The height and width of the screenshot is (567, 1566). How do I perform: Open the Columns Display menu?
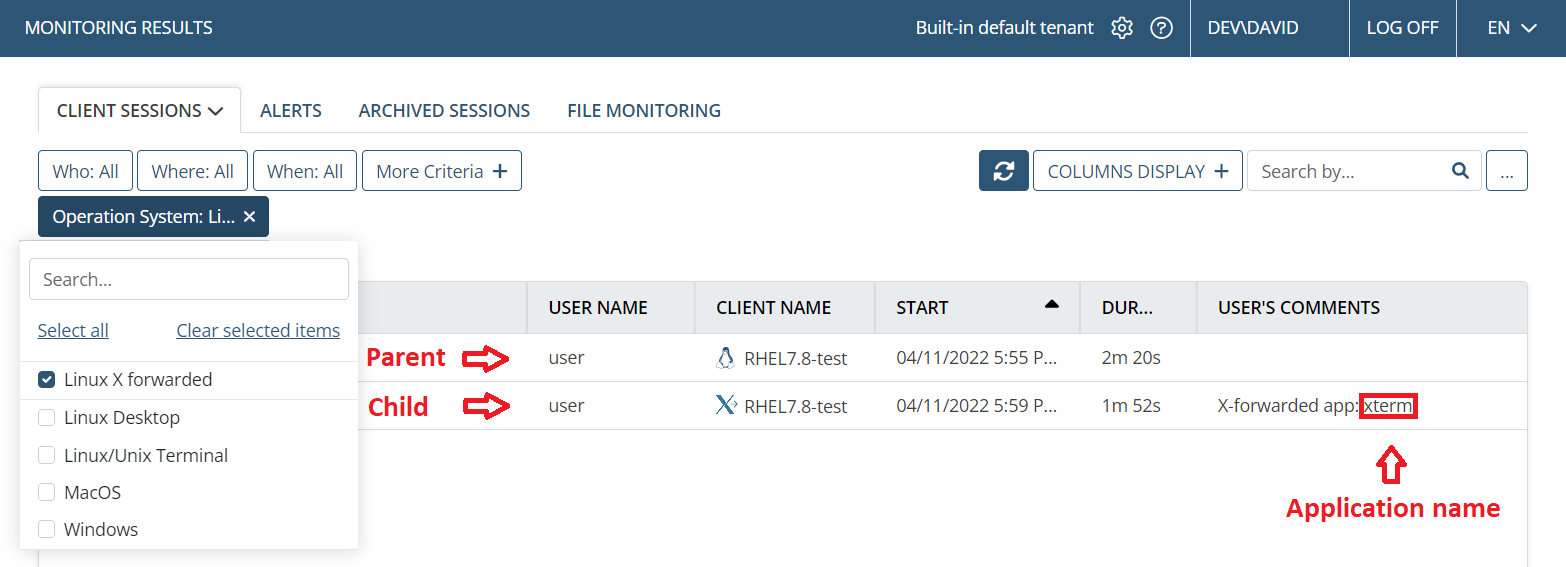click(x=1138, y=171)
